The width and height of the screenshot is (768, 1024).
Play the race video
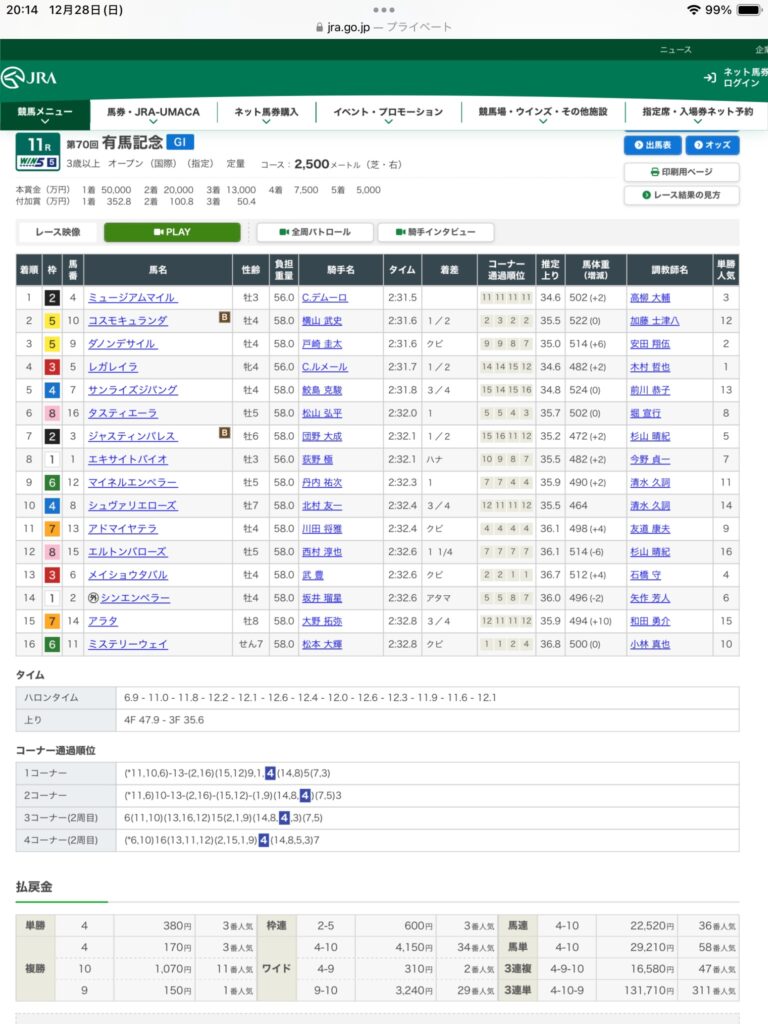(172, 232)
